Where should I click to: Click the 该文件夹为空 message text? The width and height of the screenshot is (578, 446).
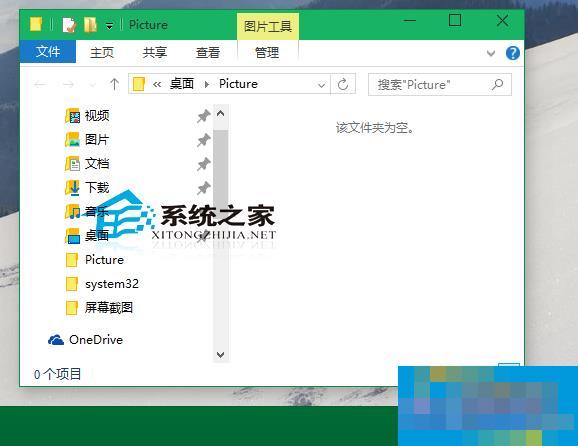pos(375,128)
